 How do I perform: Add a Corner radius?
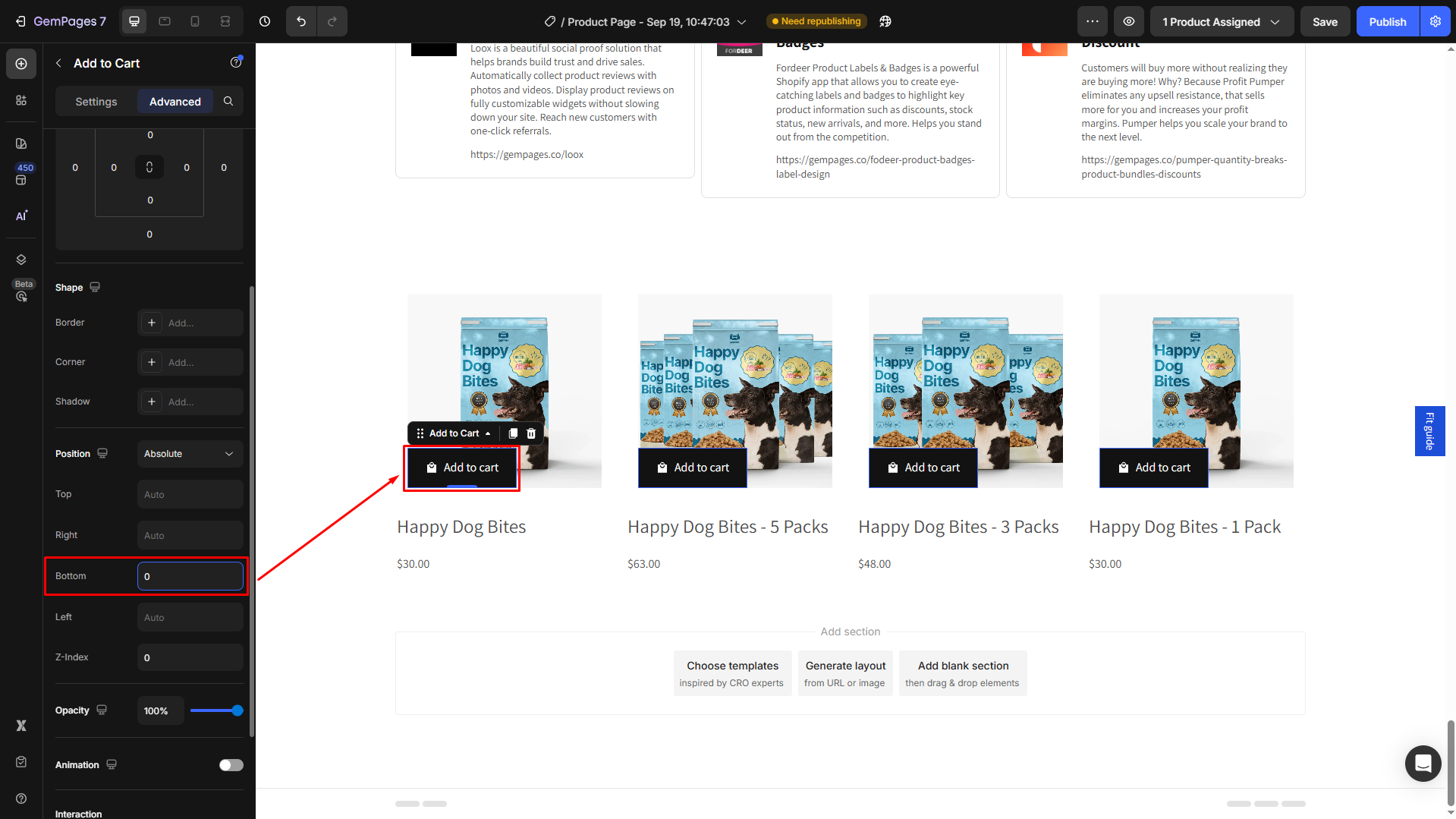click(x=190, y=362)
